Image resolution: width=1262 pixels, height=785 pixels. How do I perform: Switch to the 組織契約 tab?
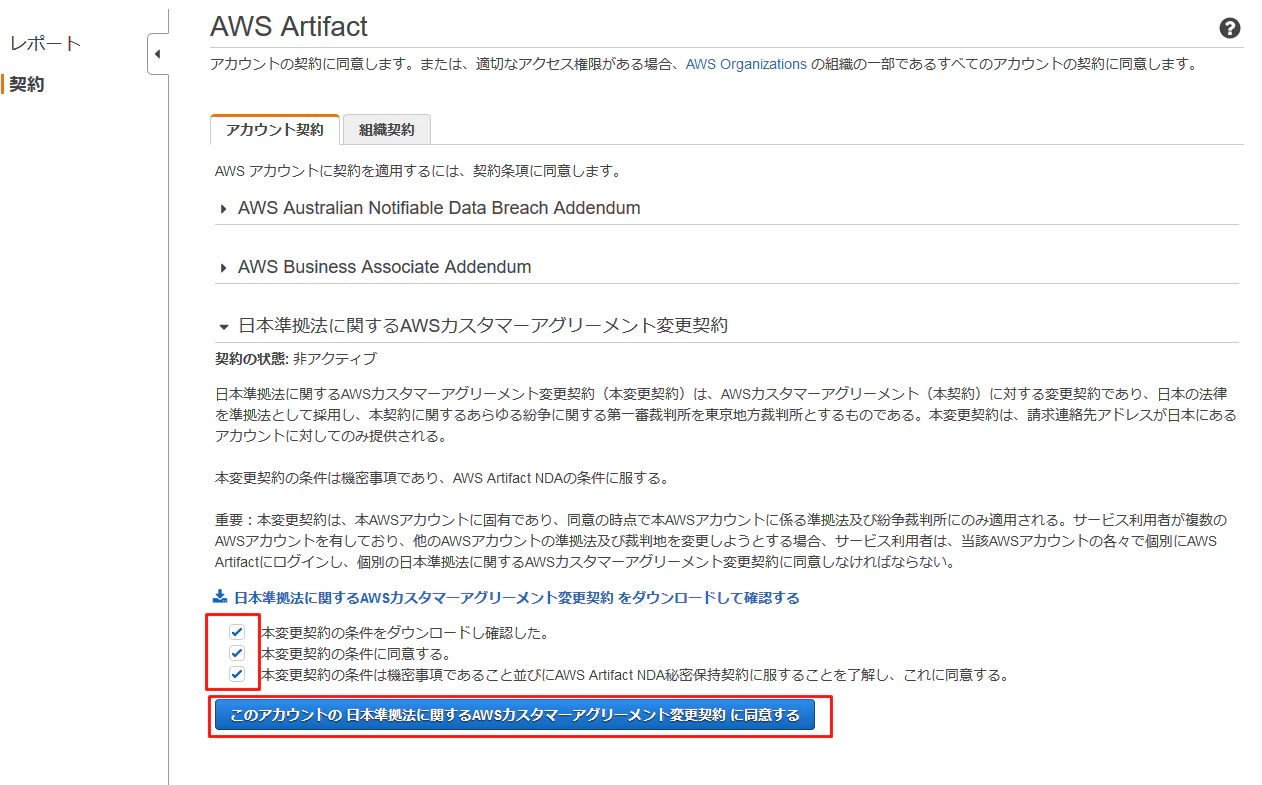point(387,130)
